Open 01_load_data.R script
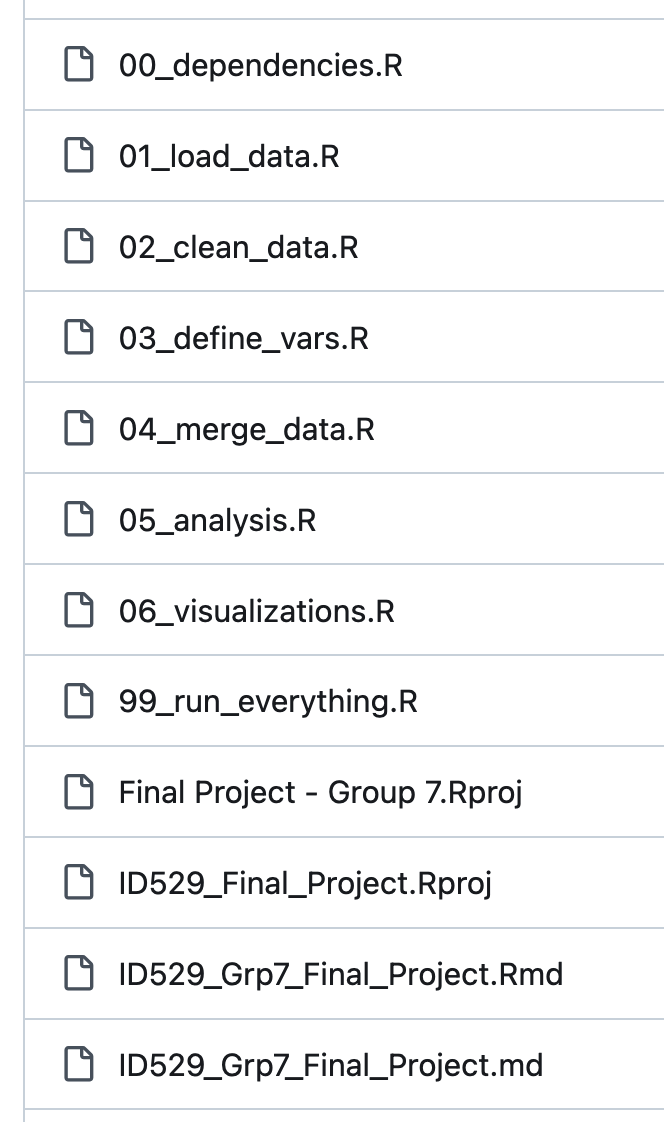This screenshot has height=1122, width=664. click(229, 157)
